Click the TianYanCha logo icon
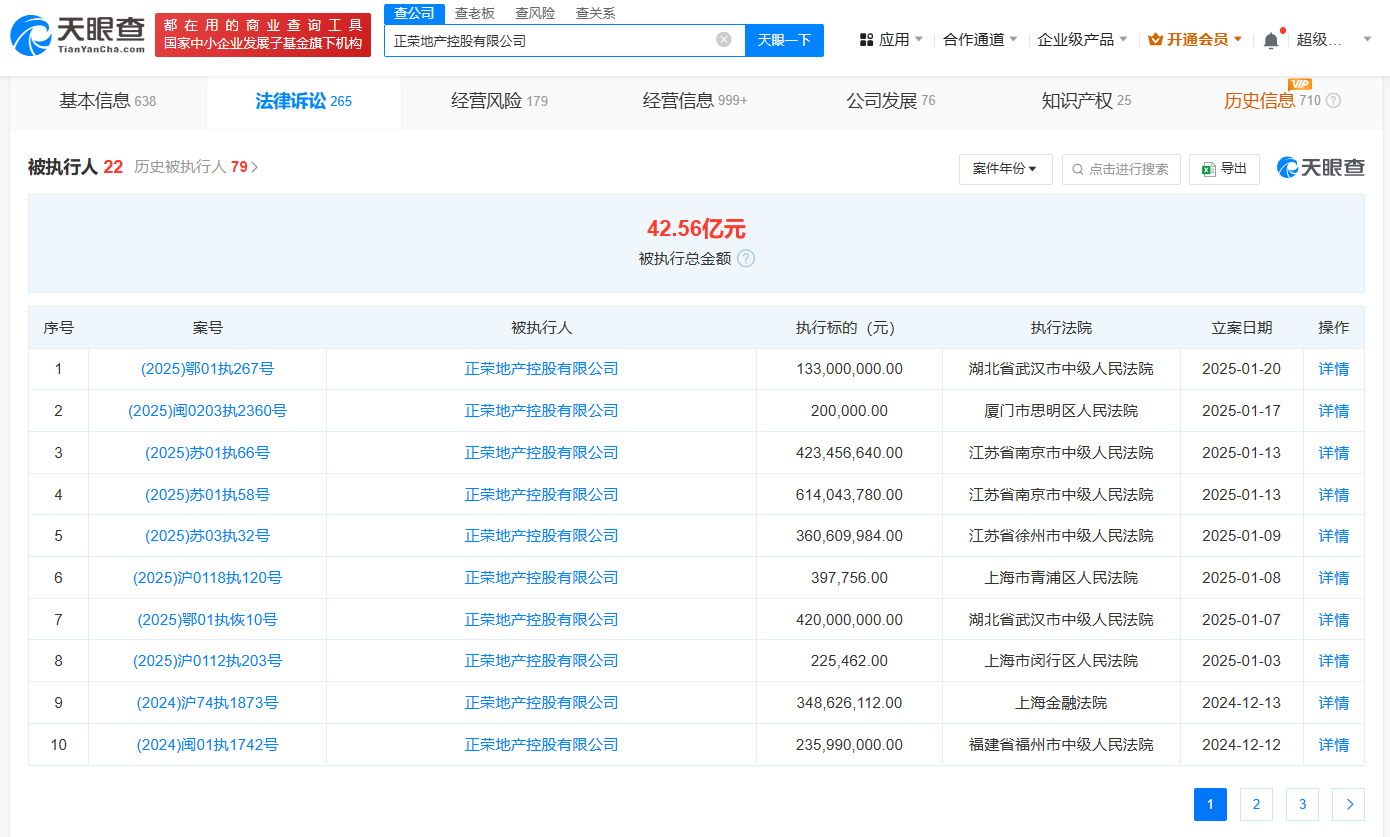Image resolution: width=1390 pixels, height=837 pixels. [30, 36]
